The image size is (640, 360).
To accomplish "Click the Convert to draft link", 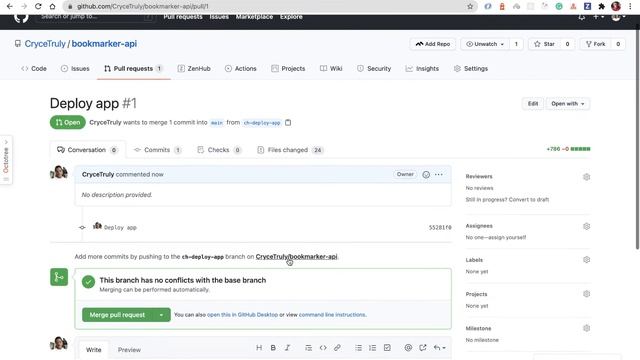I will [x=529, y=200].
